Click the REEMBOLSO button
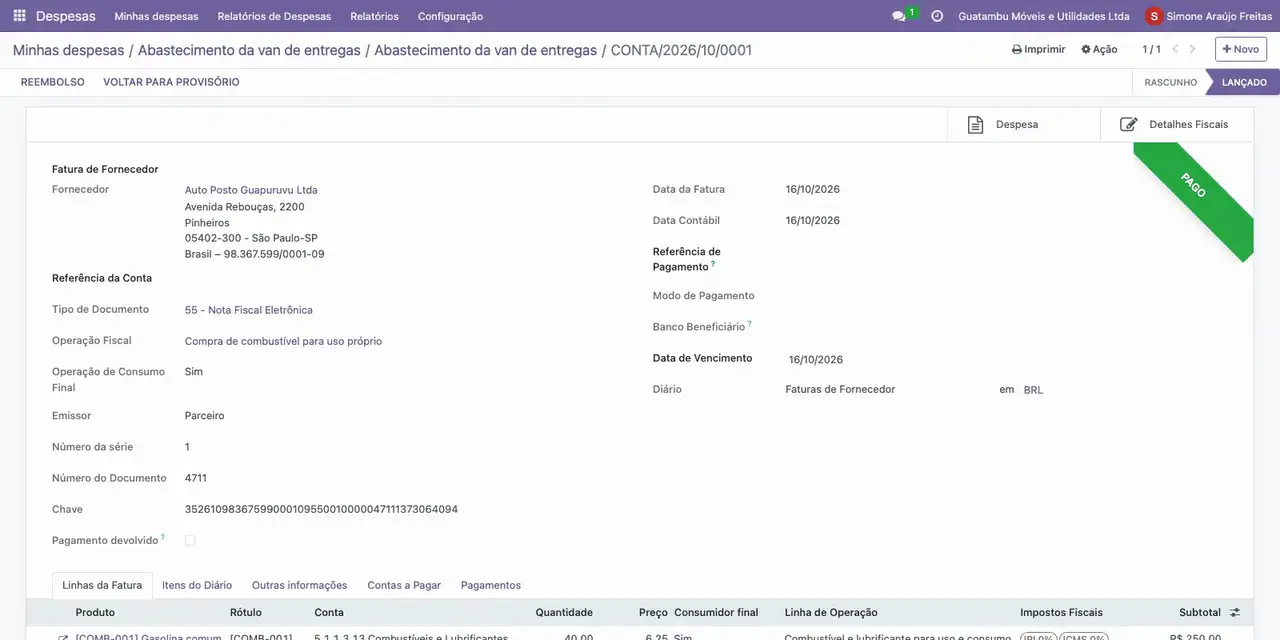The width and height of the screenshot is (1280, 640). coord(53,82)
